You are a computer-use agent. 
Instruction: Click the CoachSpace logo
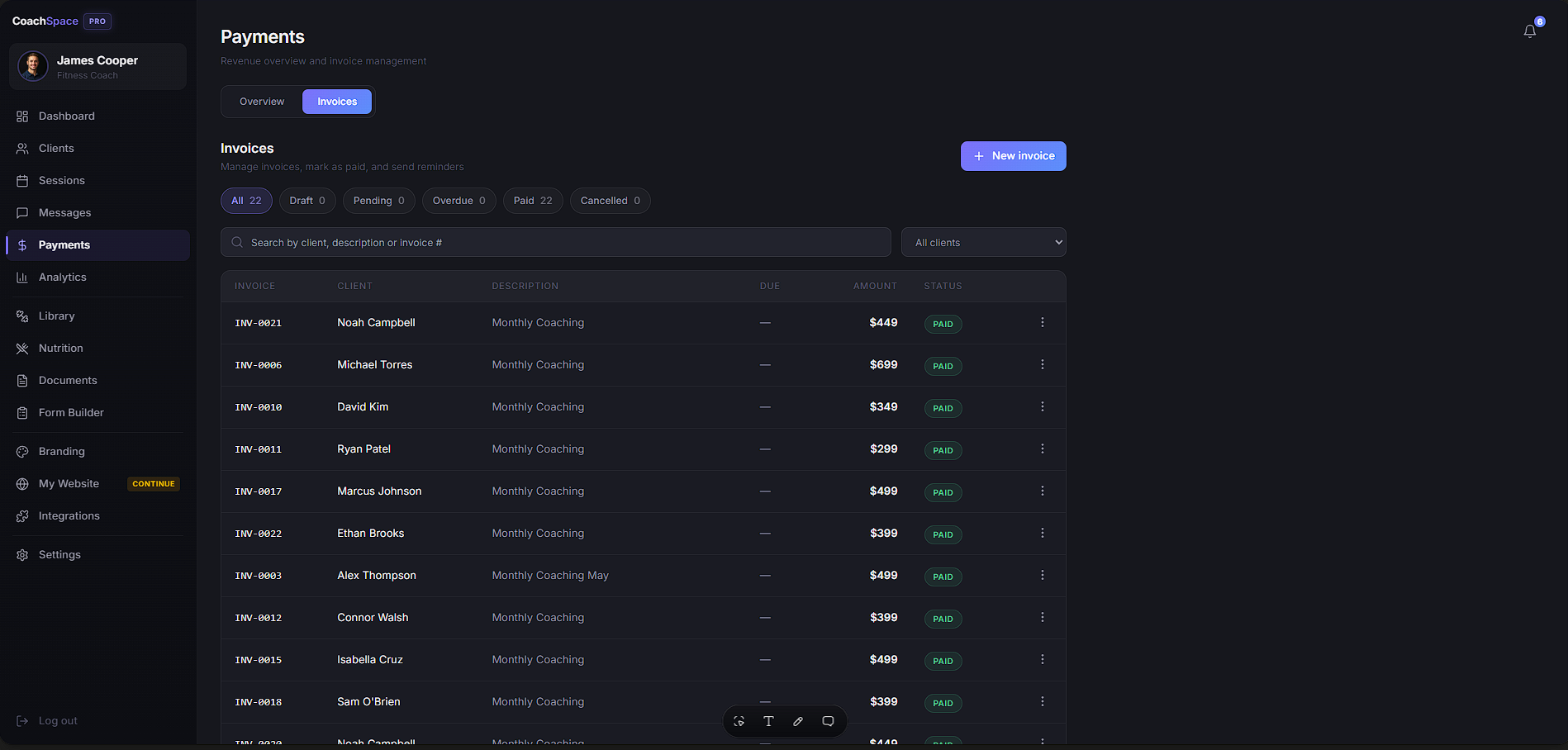click(45, 21)
